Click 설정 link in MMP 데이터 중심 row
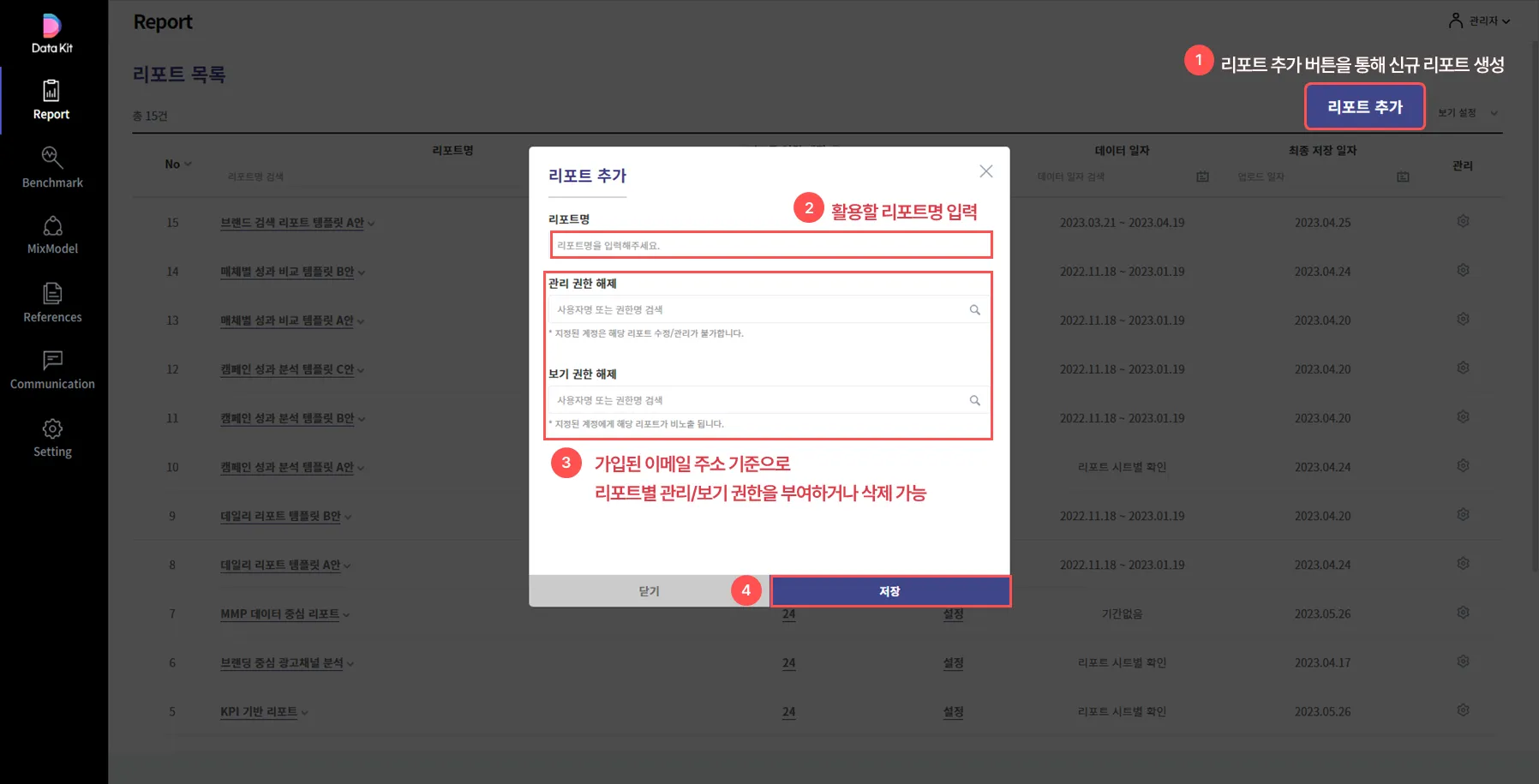The image size is (1539, 784). coord(954,614)
